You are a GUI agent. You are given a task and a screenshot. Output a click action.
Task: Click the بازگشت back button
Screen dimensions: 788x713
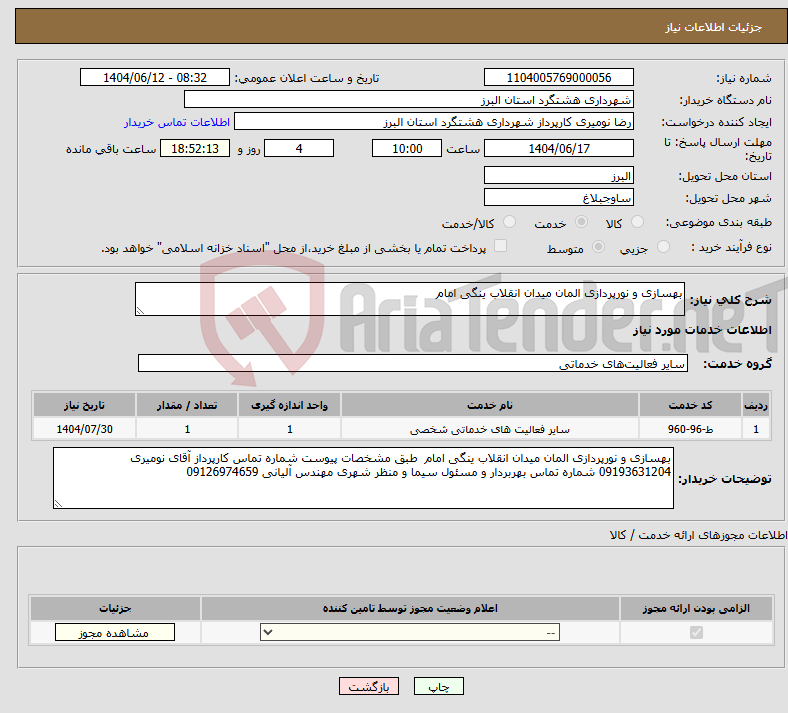(x=369, y=686)
